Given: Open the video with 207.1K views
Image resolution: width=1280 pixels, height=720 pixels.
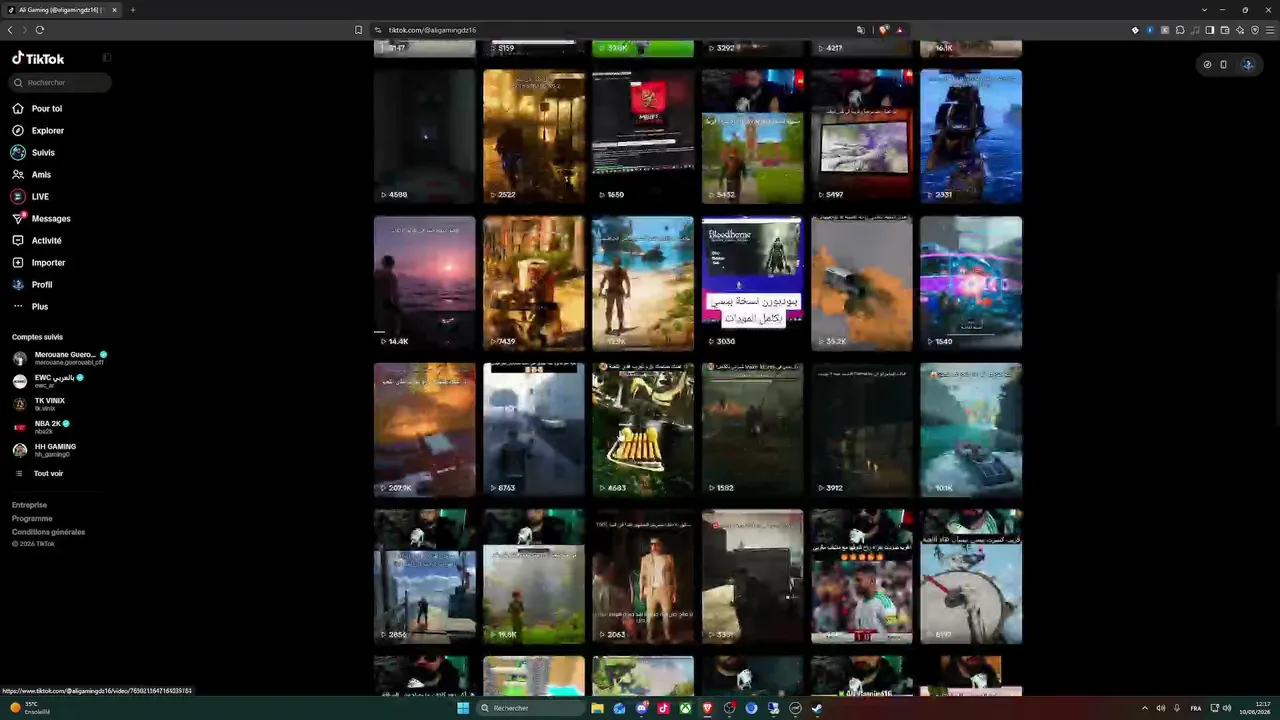Looking at the screenshot, I should coord(425,430).
